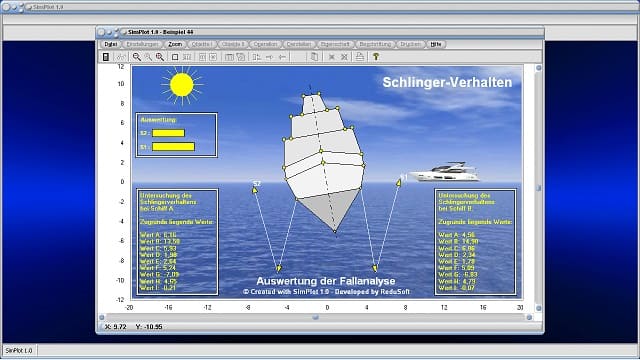The image size is (640, 360).
Task: Click the S1 arrow endpoint near yacht
Action: (399, 183)
